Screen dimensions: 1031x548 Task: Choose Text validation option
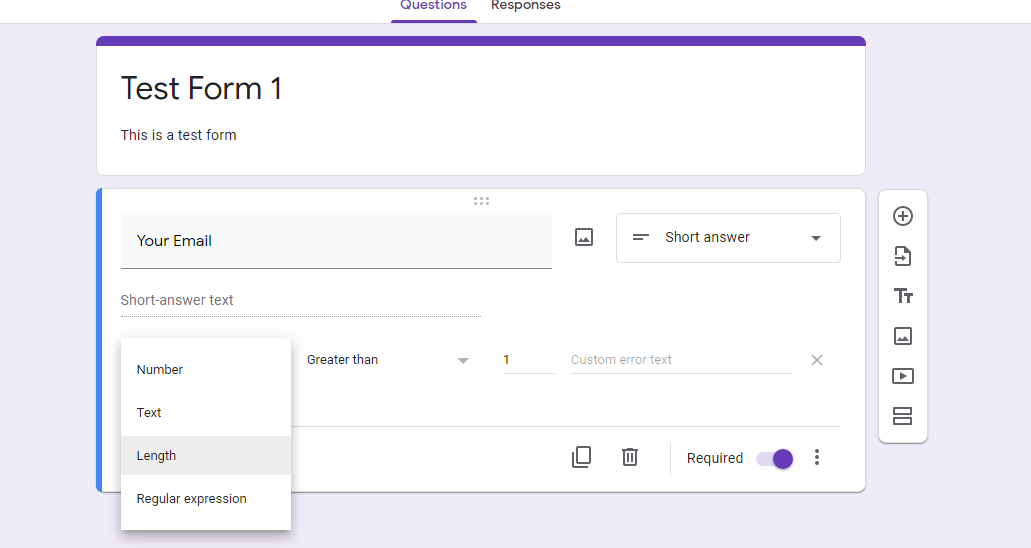click(149, 413)
